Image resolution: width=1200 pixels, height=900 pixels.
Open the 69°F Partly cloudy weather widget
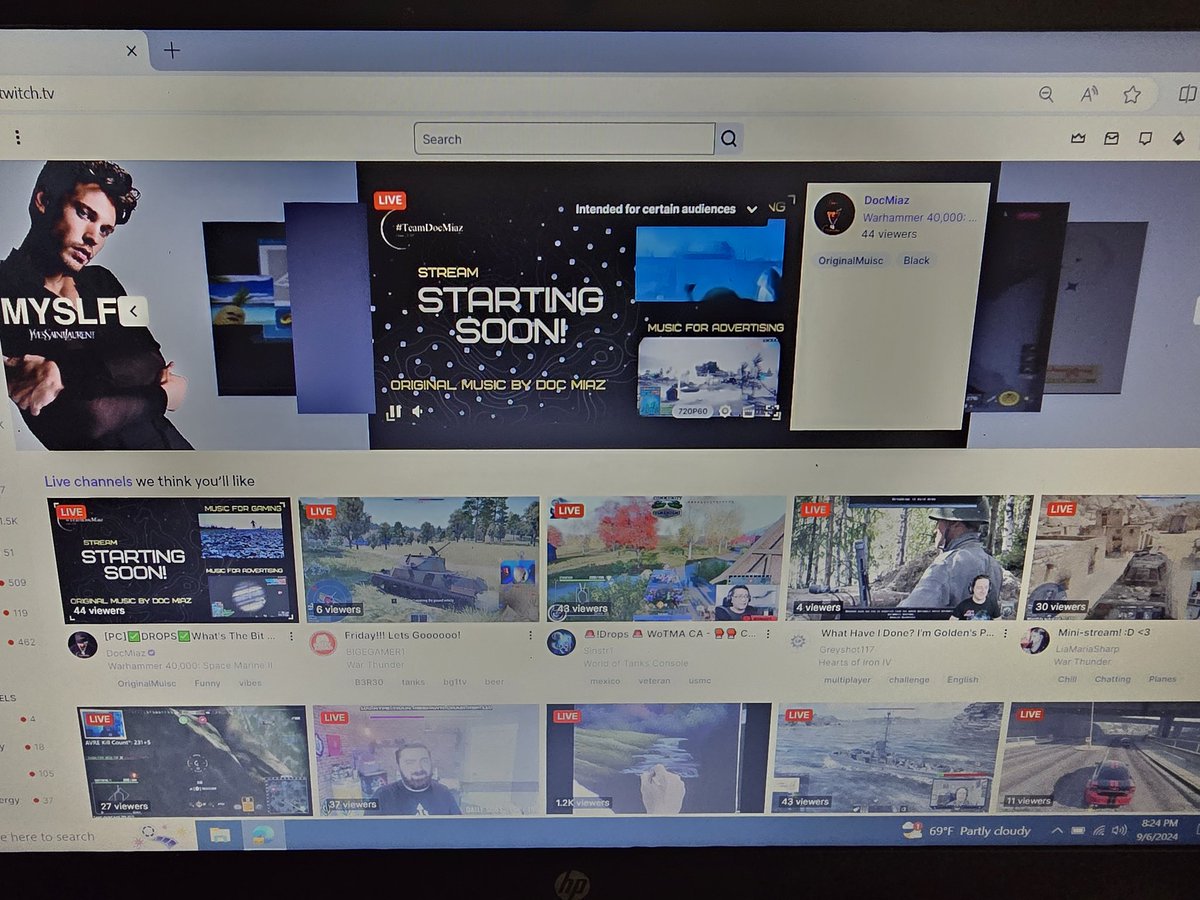966,831
